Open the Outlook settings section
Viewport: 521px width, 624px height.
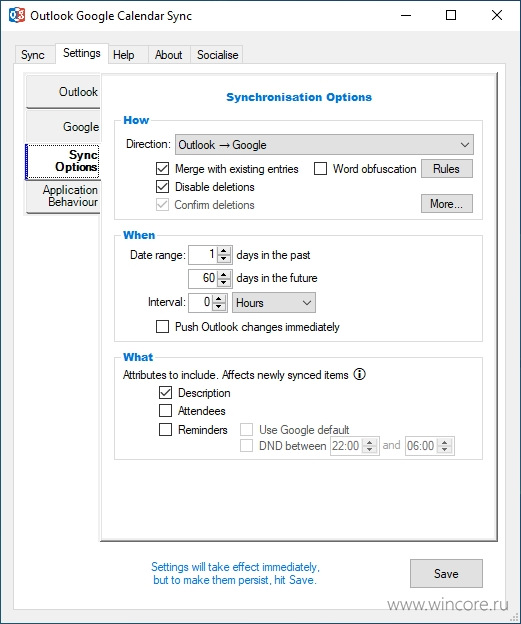coord(63,92)
